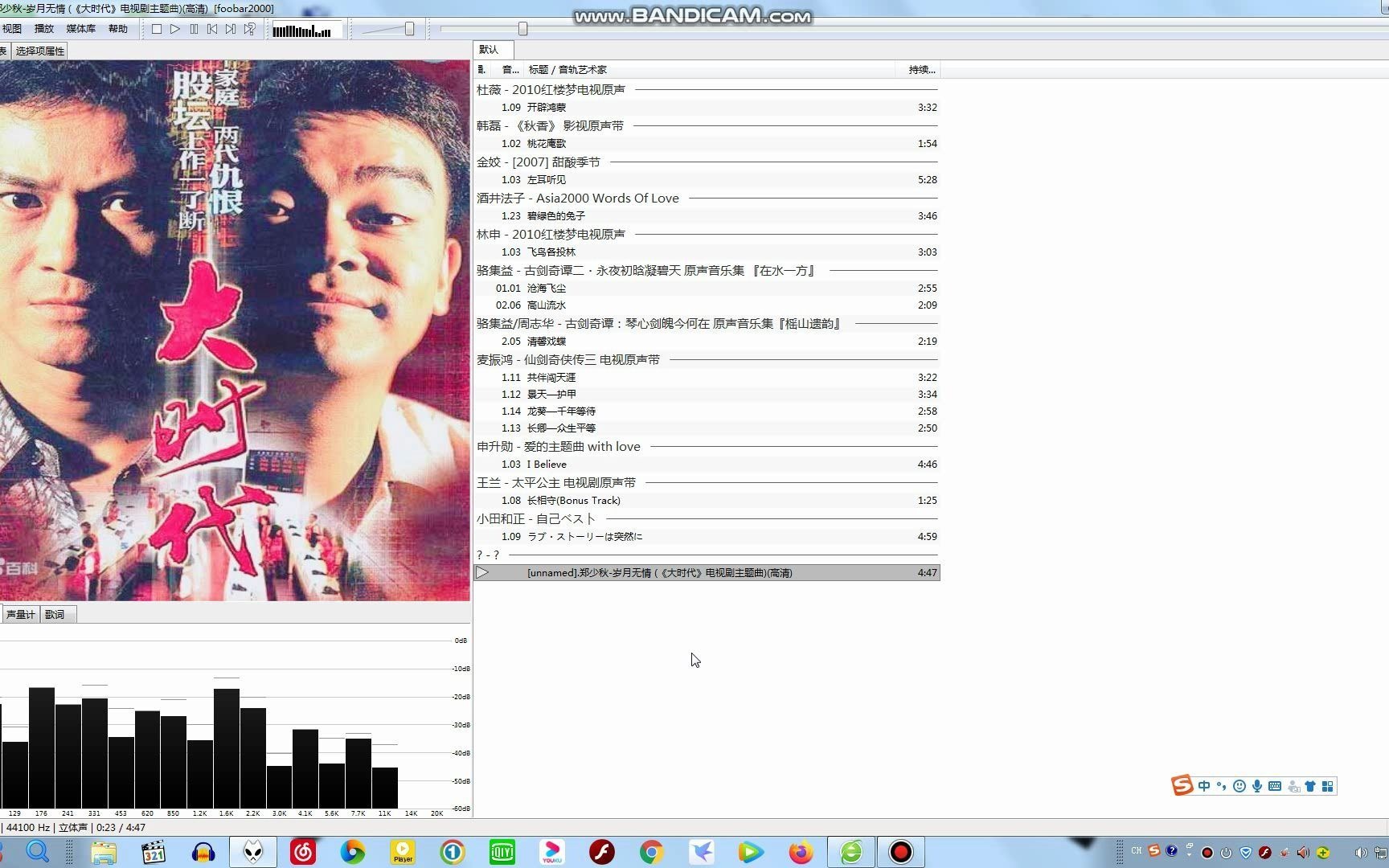Open Sogou toolbox grid icon

1328,786
